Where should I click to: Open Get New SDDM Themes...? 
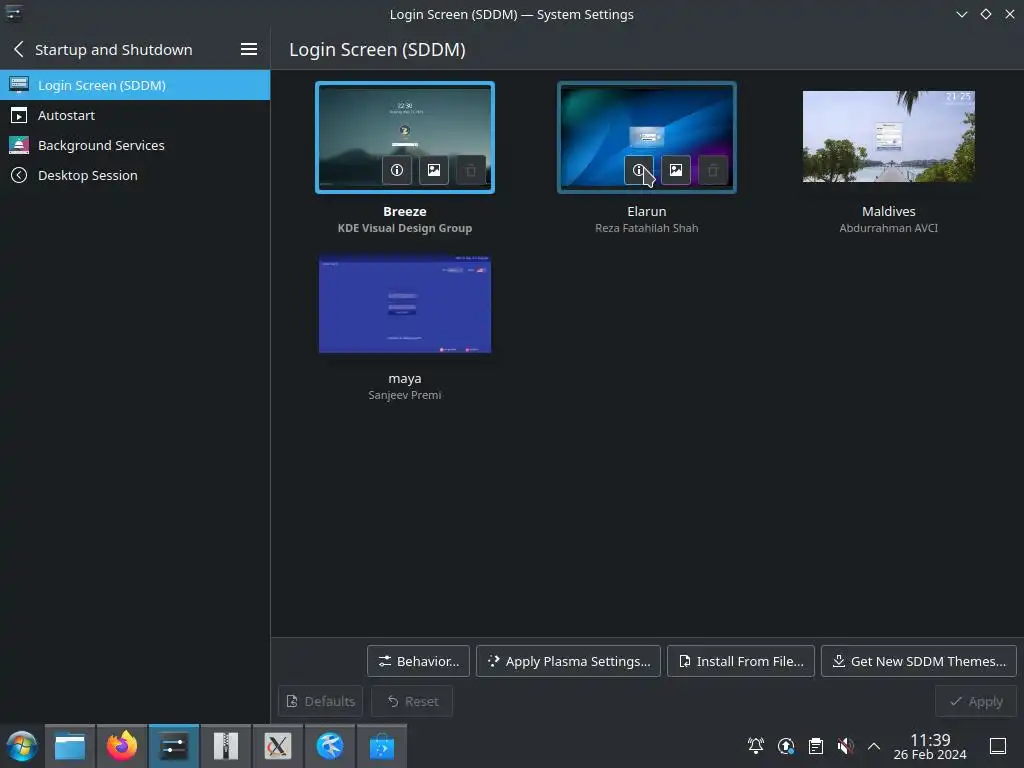918,661
